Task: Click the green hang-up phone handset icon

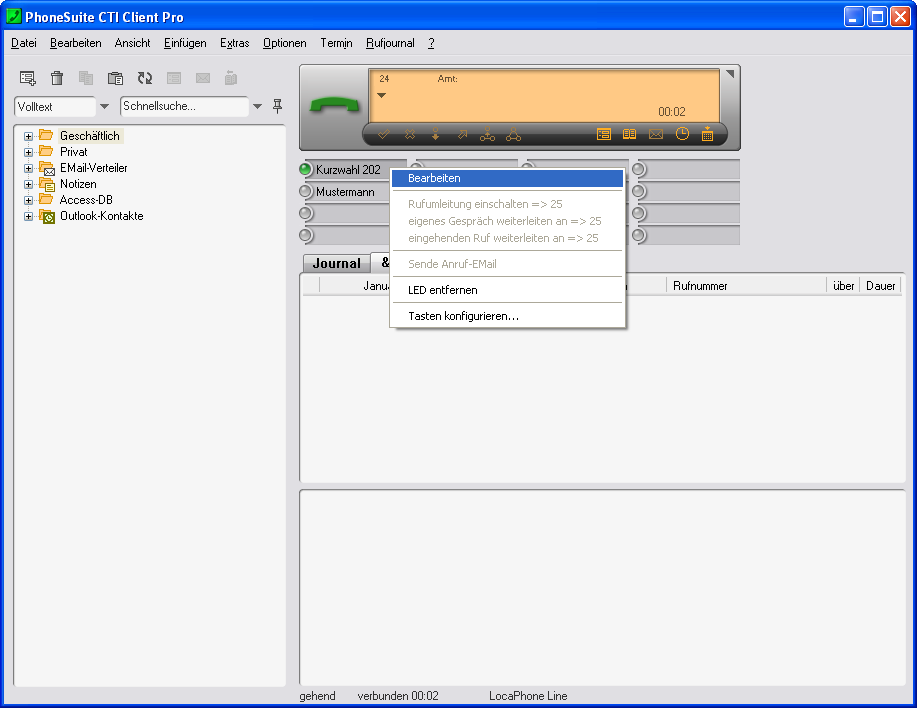Action: [x=333, y=107]
